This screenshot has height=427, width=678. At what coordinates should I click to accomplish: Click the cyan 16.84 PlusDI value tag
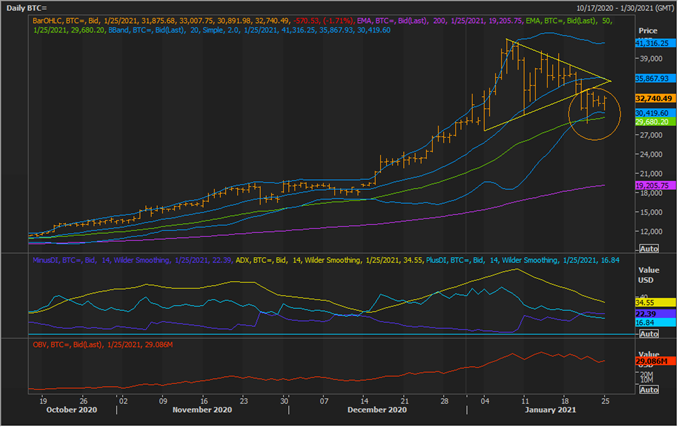click(655, 323)
